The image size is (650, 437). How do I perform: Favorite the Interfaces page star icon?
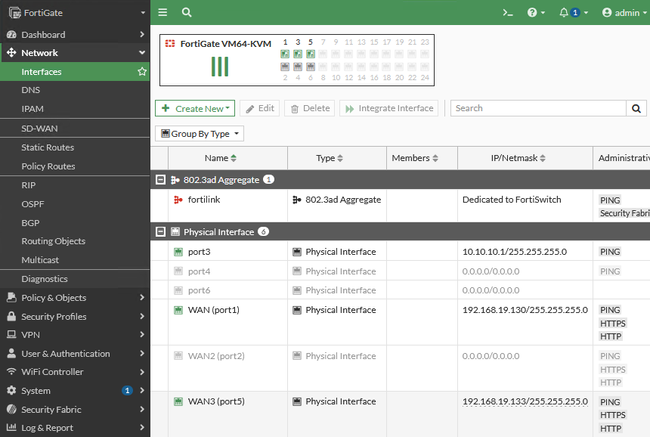(142, 72)
